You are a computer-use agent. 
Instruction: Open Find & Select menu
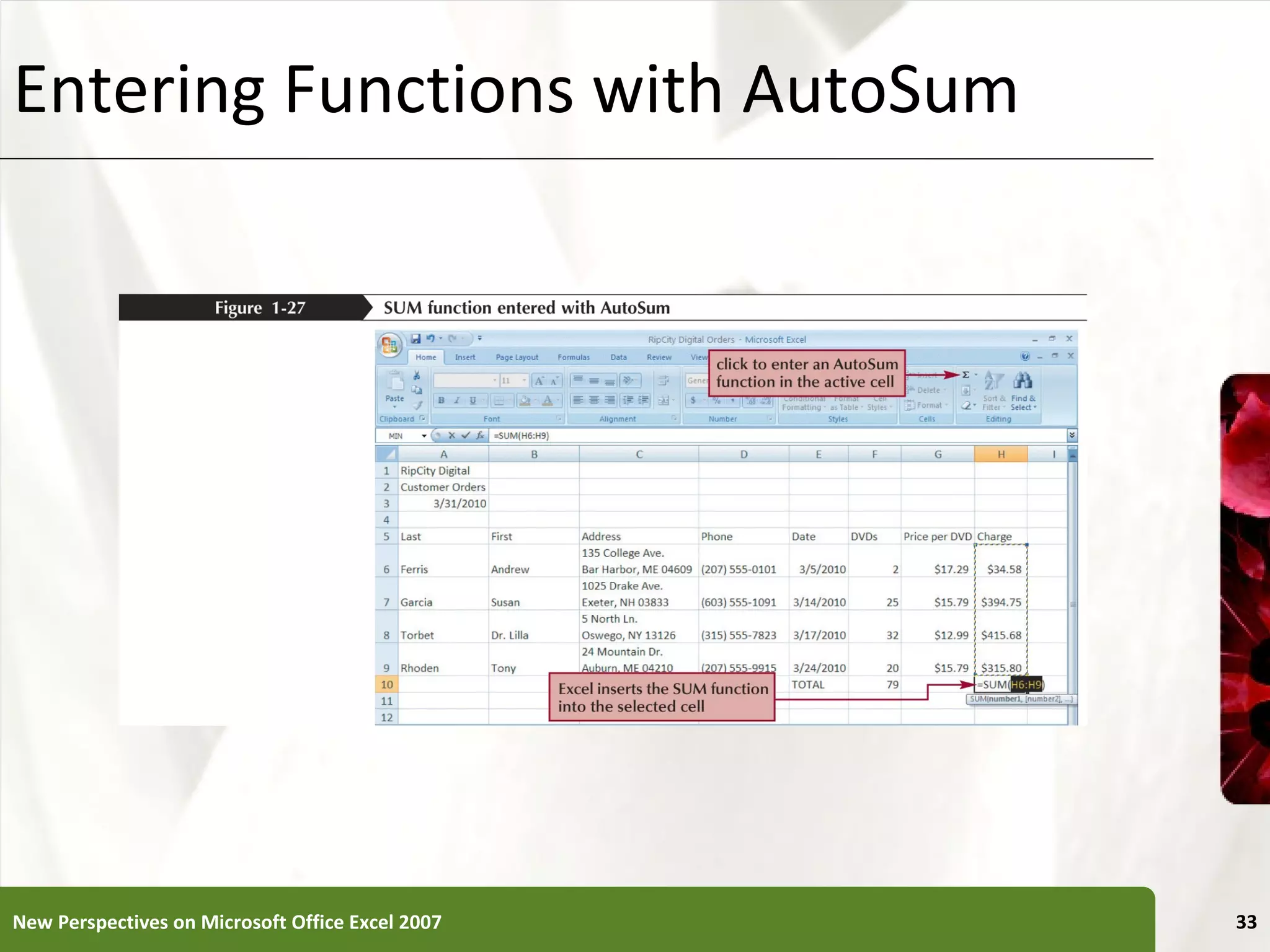point(1023,390)
